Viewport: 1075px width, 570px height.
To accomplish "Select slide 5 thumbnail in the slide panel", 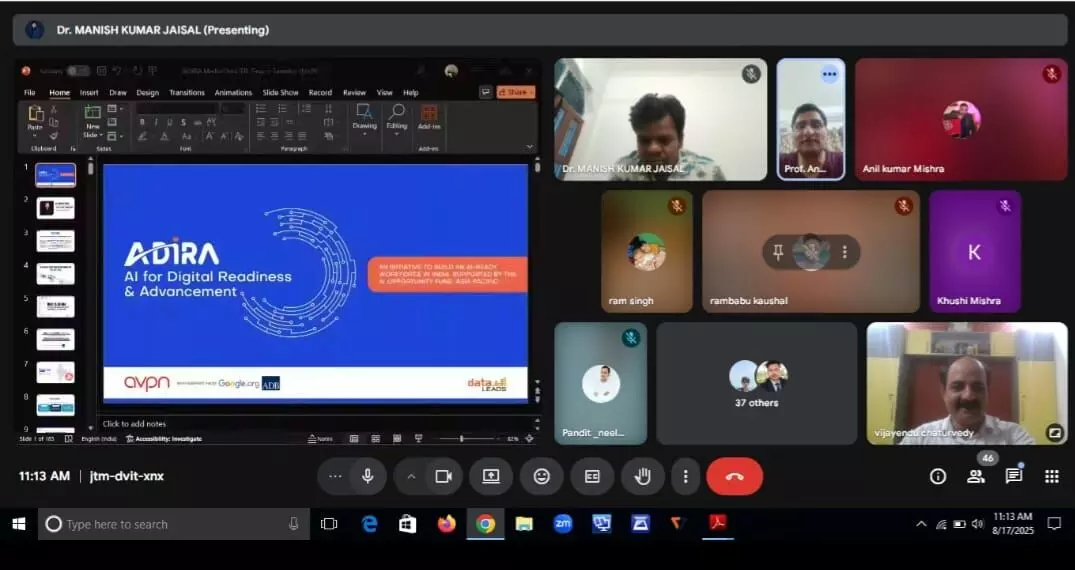I will pyautogui.click(x=56, y=307).
